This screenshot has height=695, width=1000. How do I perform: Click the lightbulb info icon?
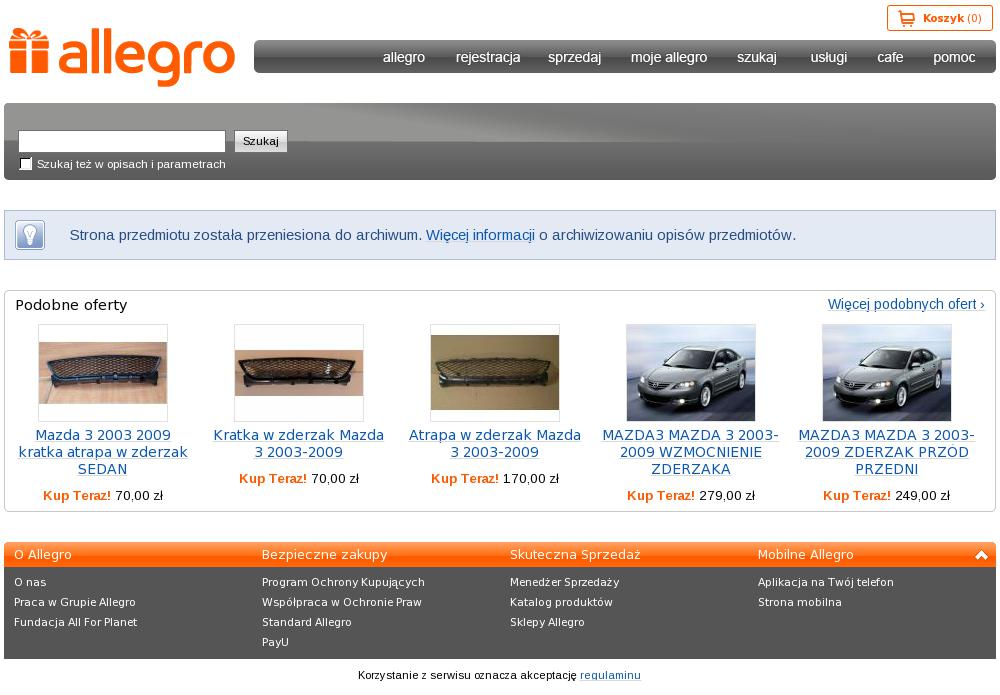30,235
